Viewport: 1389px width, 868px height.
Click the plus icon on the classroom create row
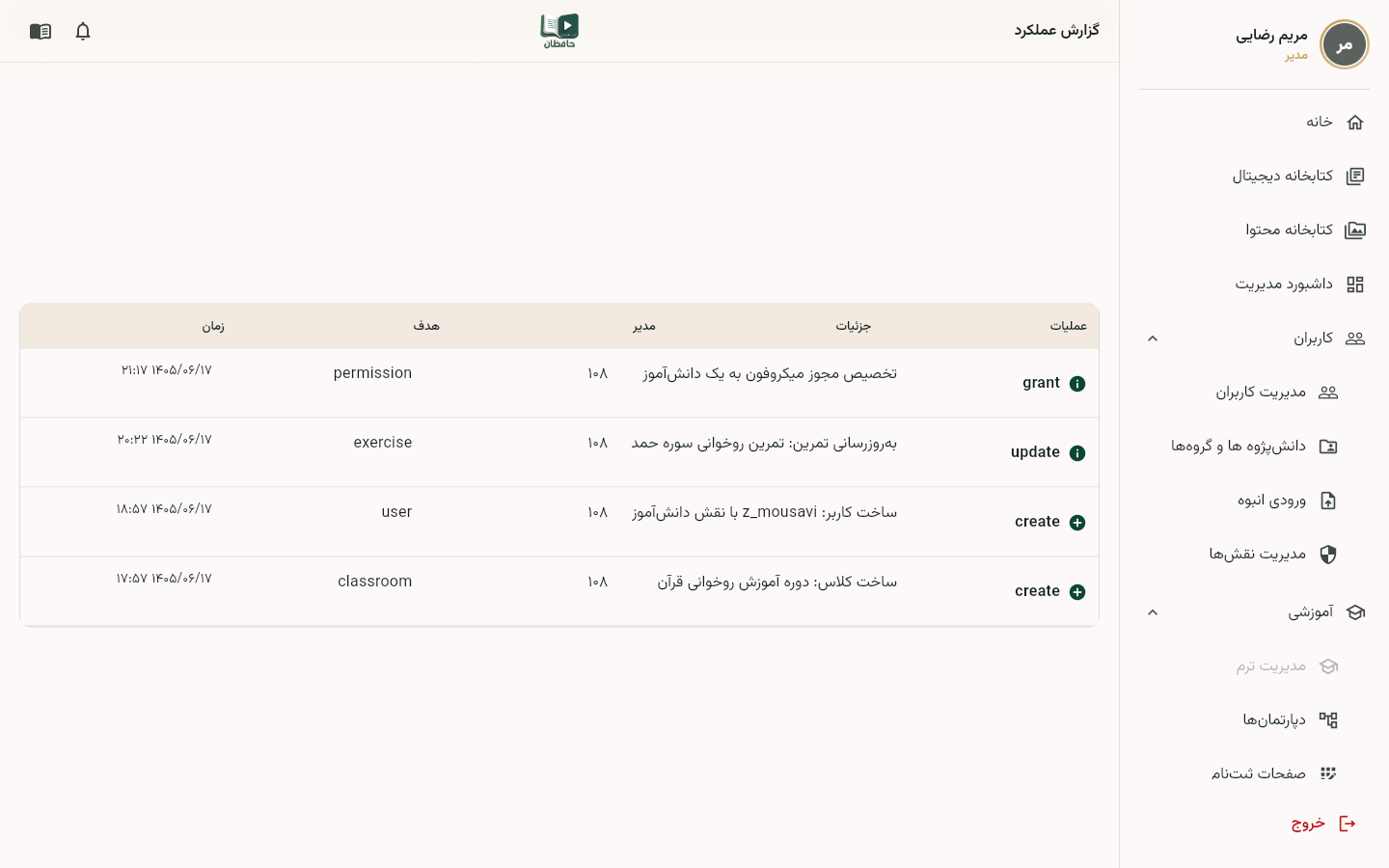pyautogui.click(x=1077, y=592)
